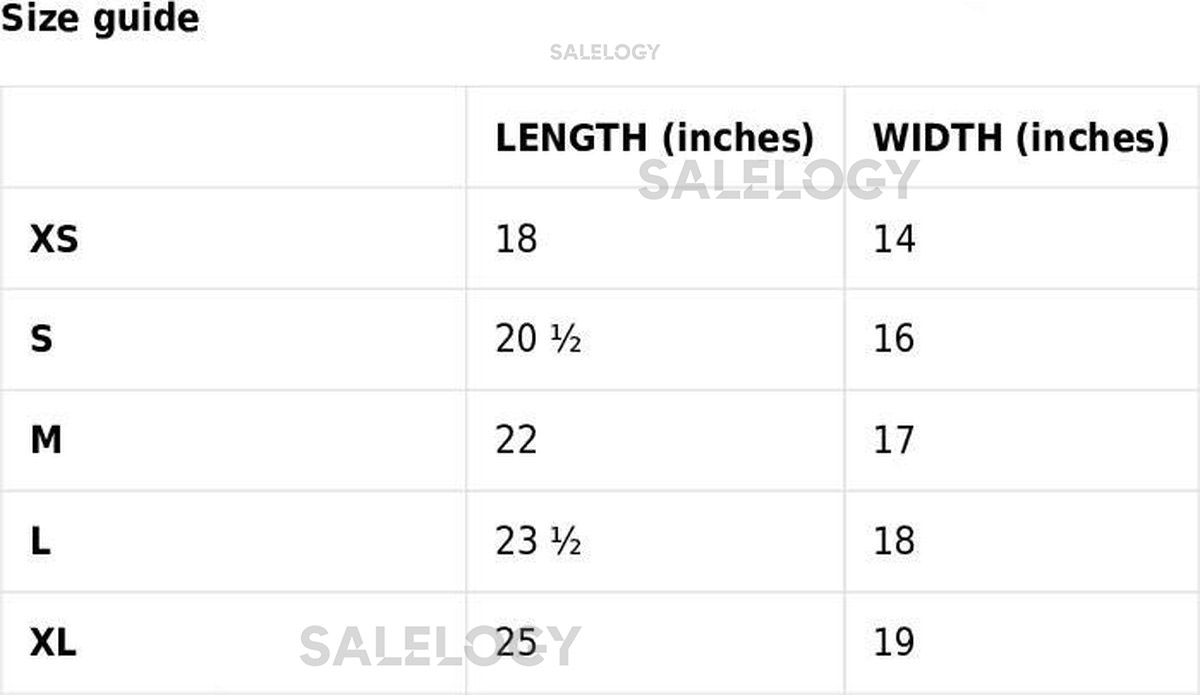Click the XS width value 14

pos(894,240)
